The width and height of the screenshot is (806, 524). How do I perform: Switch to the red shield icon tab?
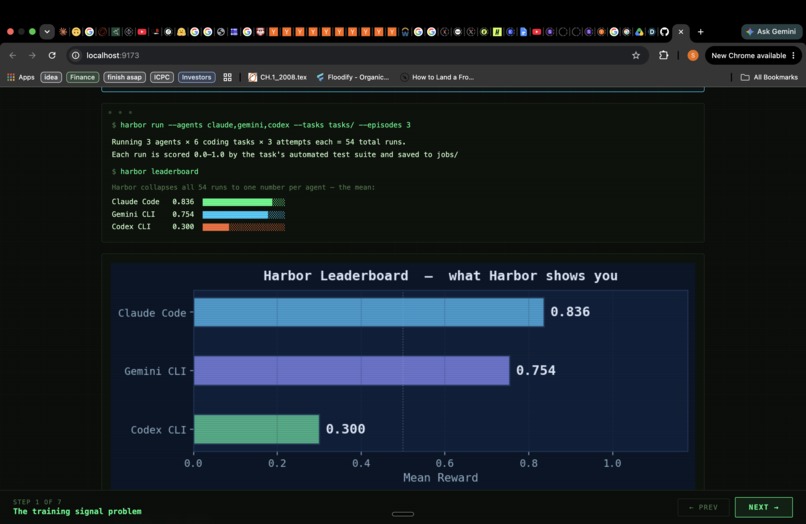(x=260, y=32)
